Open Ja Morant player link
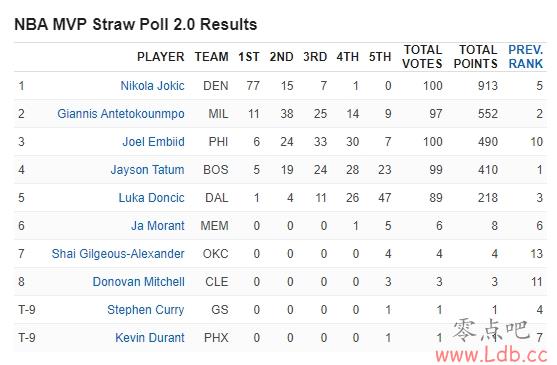 pos(158,225)
